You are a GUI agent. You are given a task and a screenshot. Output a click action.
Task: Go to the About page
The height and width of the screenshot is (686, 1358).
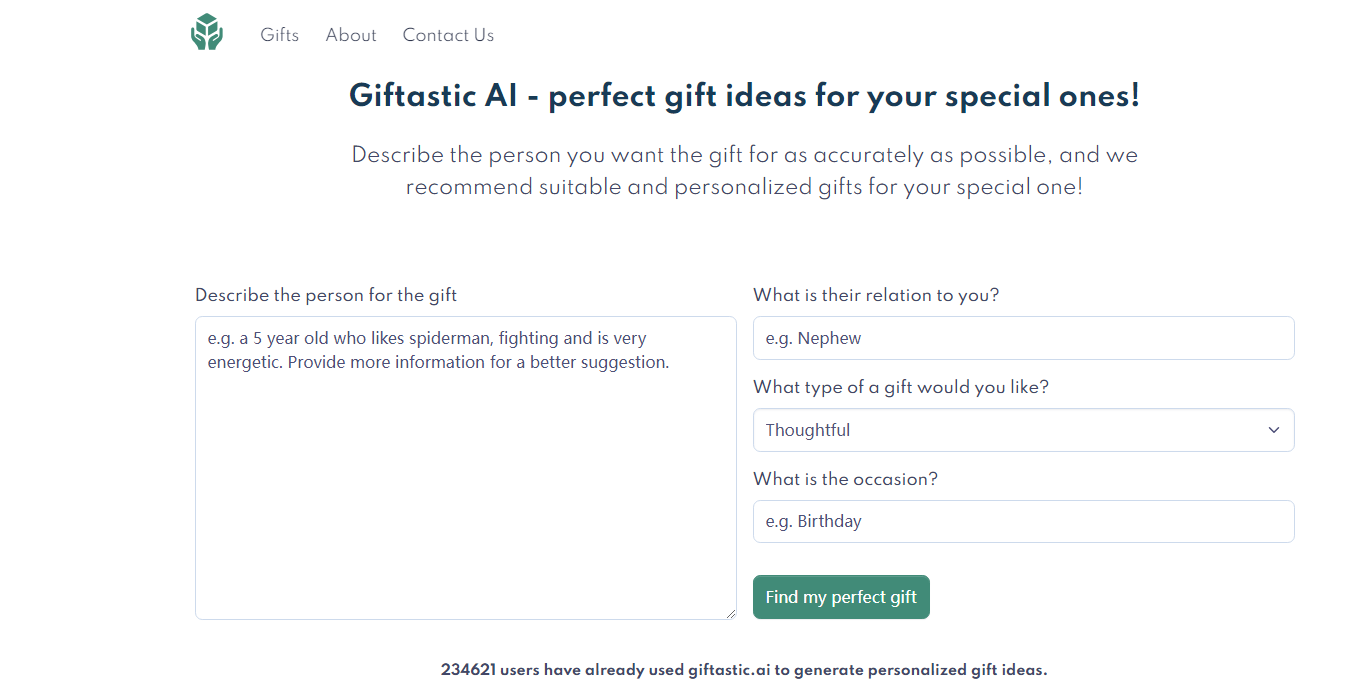[351, 35]
